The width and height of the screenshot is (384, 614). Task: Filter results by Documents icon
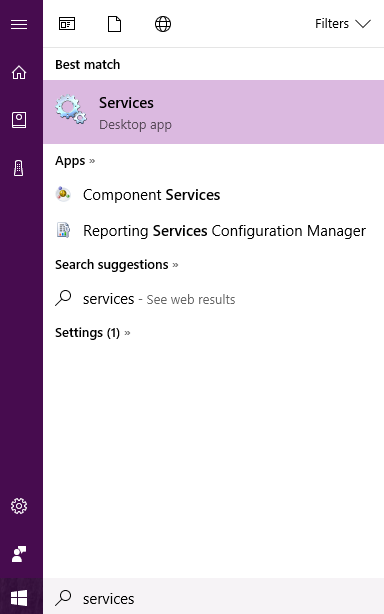(x=114, y=24)
